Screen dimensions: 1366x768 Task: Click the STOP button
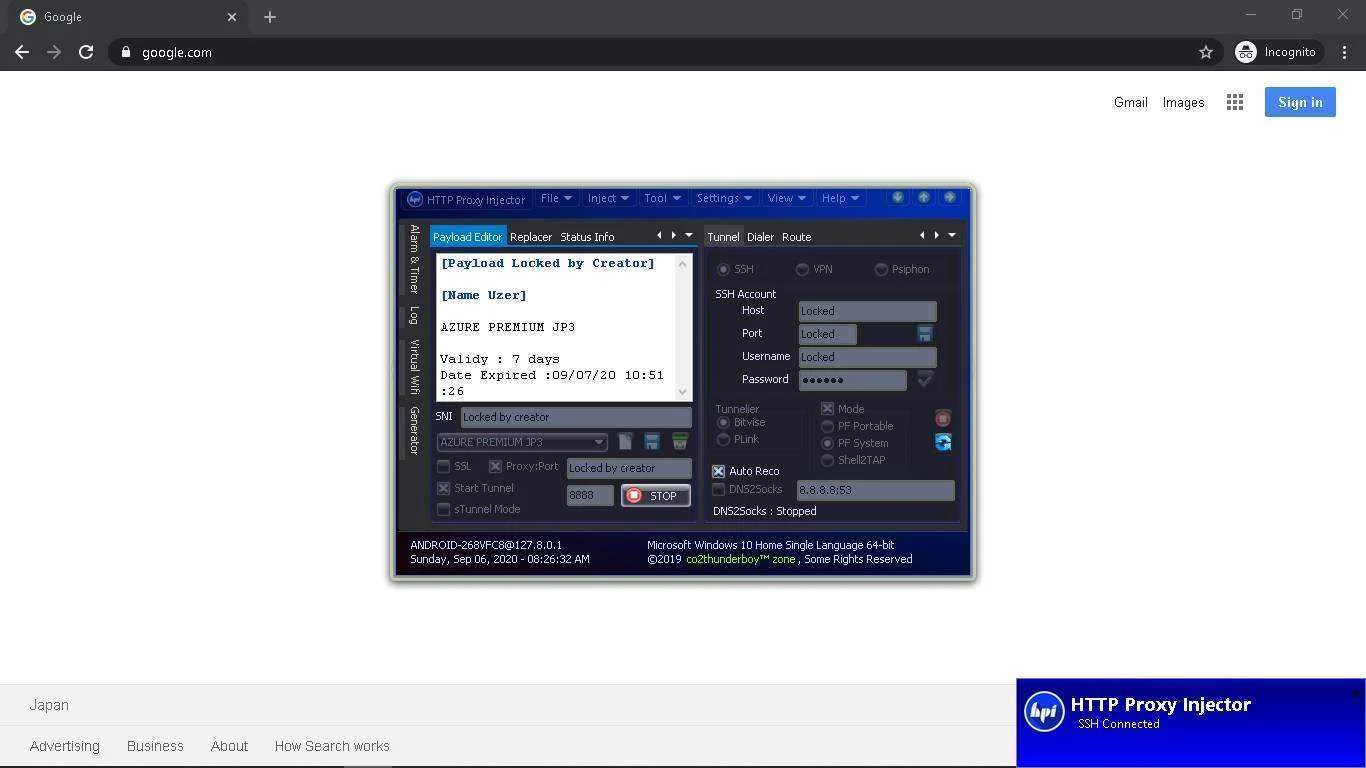tap(656, 496)
